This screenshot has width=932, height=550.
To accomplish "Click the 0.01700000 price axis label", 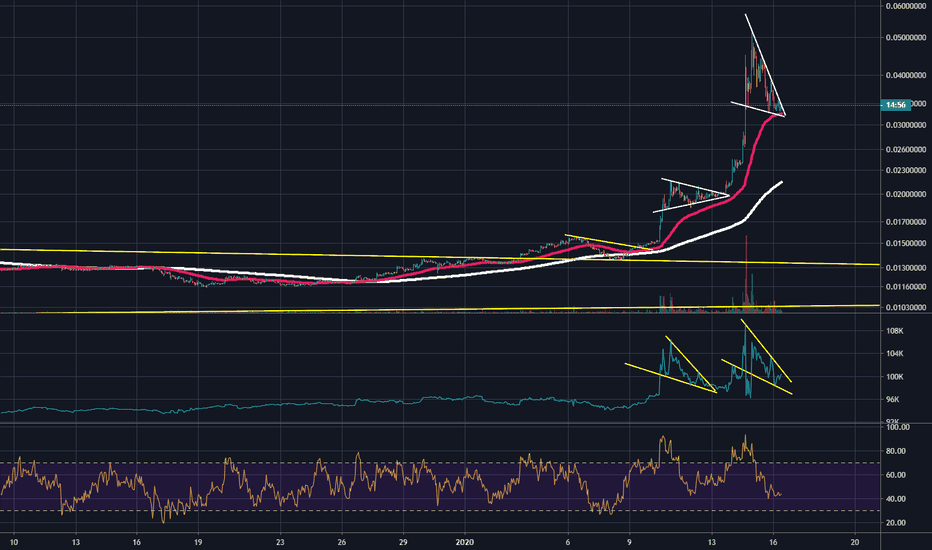I will [906, 222].
